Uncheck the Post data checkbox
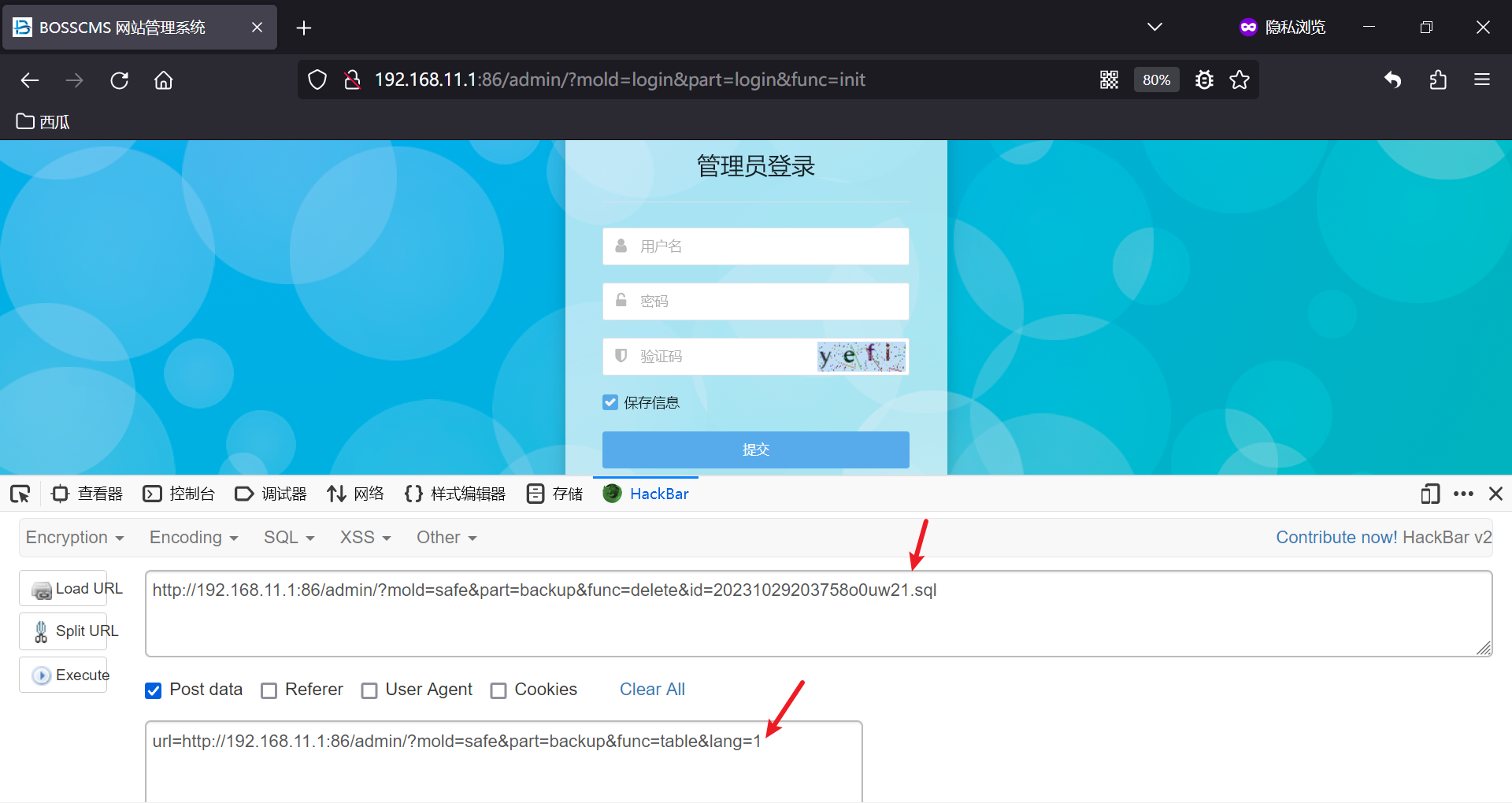The height and width of the screenshot is (803, 1512). coord(154,690)
